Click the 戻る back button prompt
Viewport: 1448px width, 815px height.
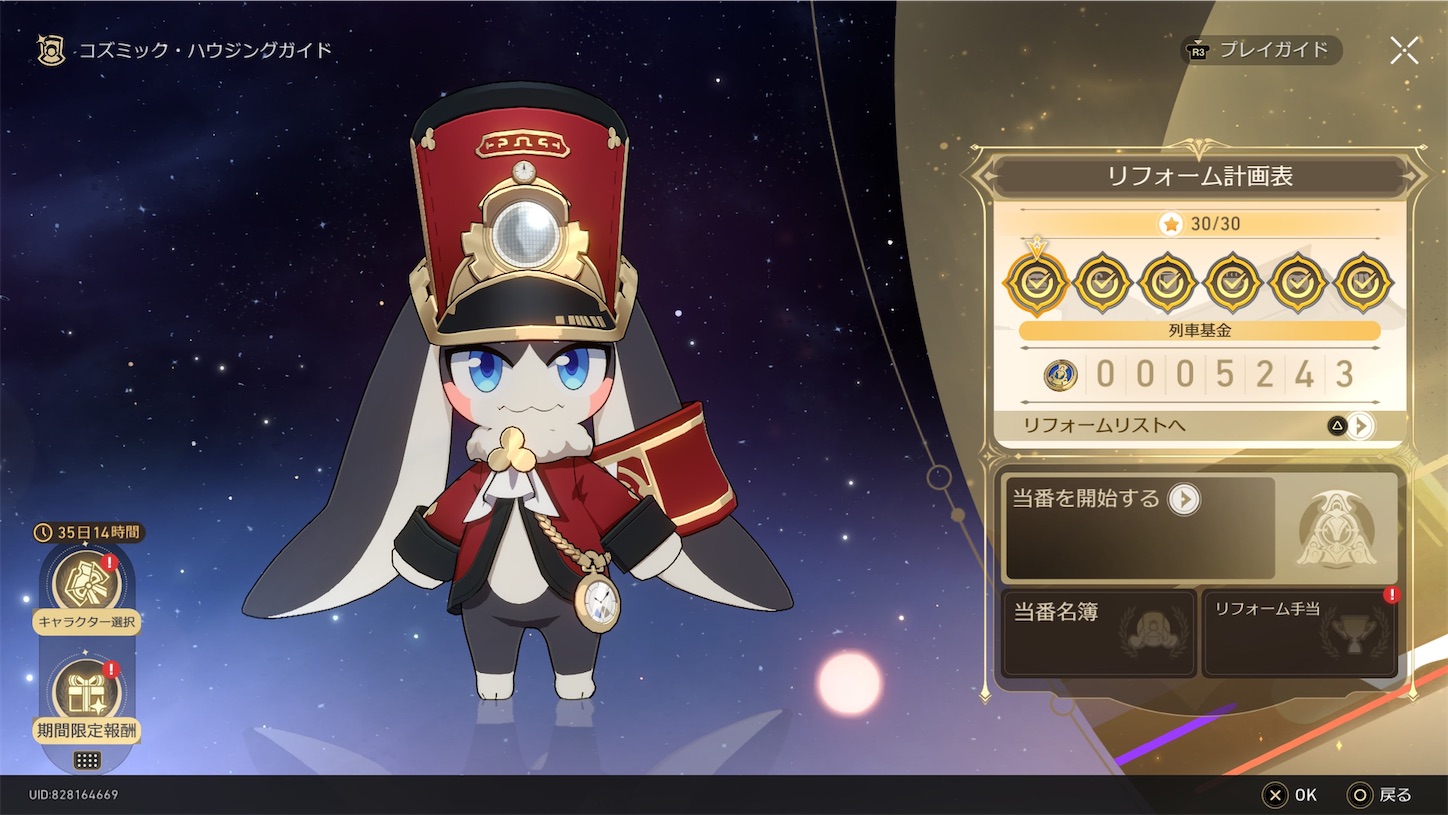1380,796
